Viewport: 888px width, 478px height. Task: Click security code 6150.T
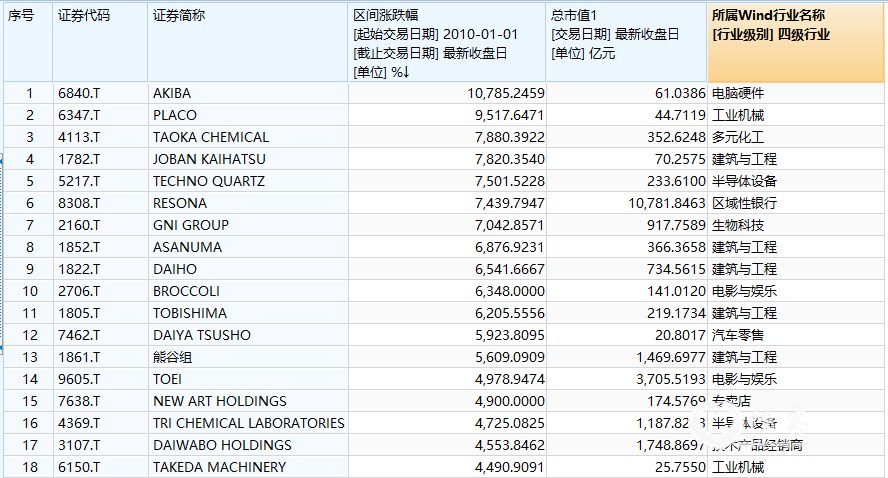point(79,468)
